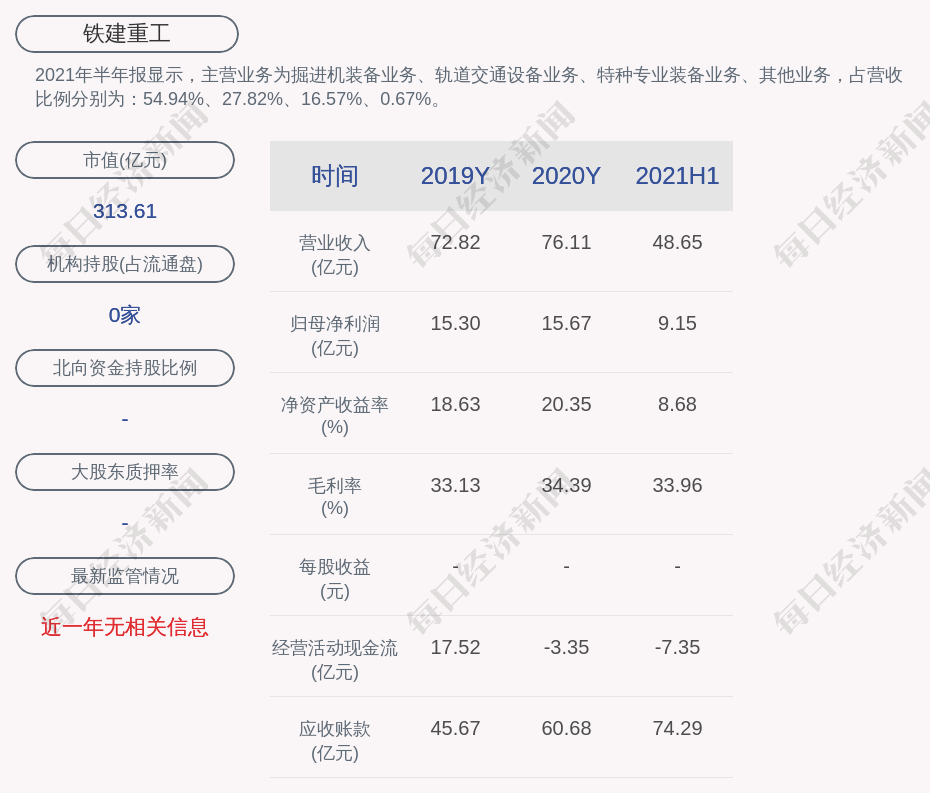
Task: Click the 铁建重工 company name pill
Action: point(127,34)
